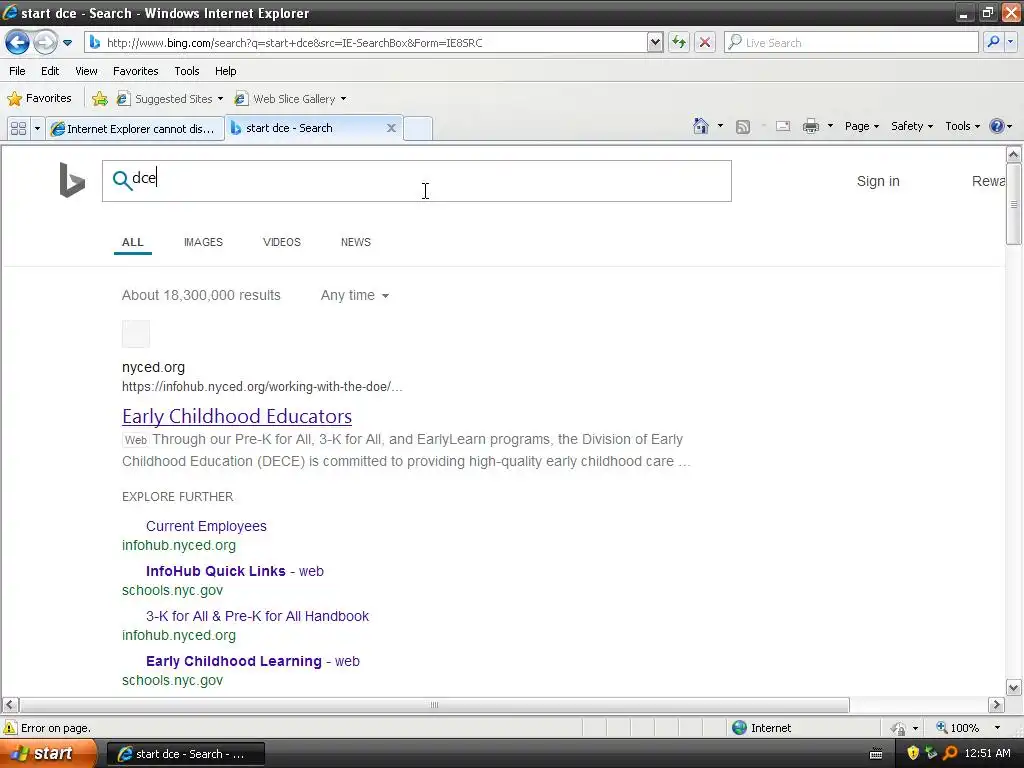Click the Read Mail envelope icon

783,126
